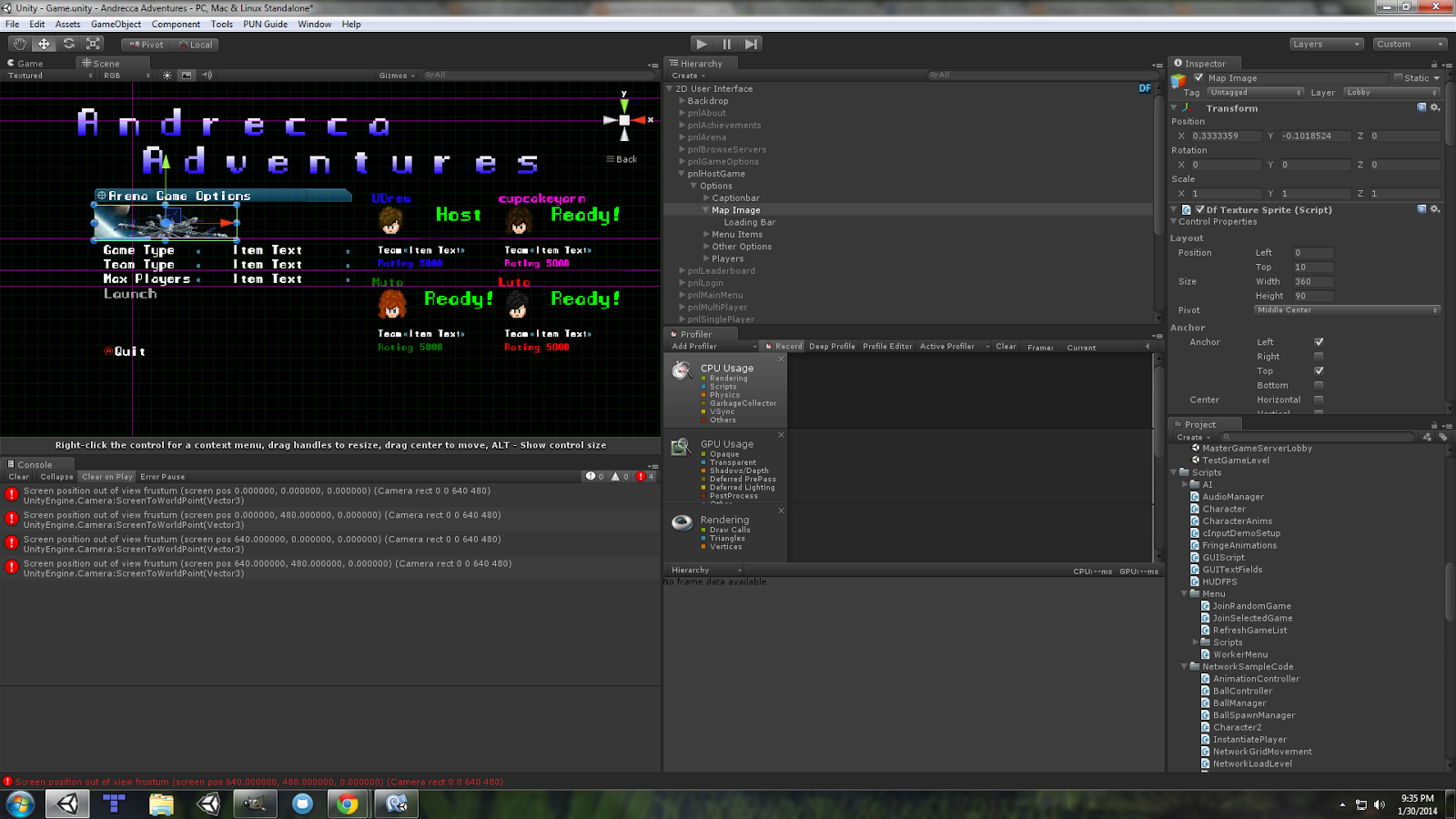This screenshot has width=1456, height=819.
Task: Open the GameObject menu
Action: [x=116, y=25]
